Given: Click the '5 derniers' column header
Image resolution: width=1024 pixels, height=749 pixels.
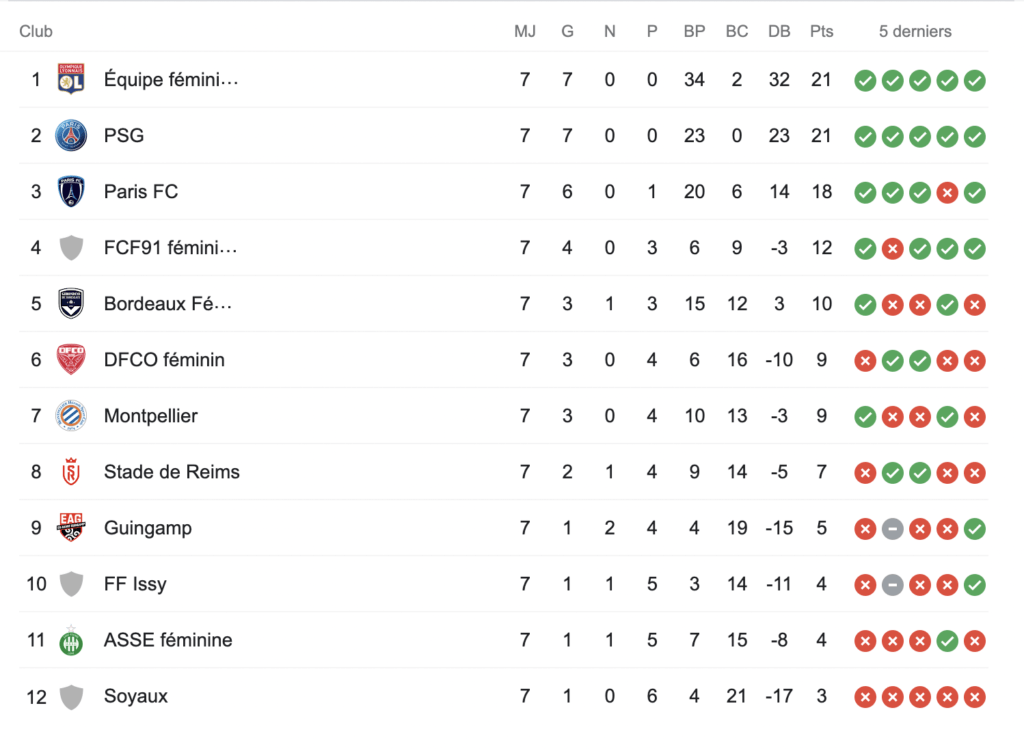Looking at the screenshot, I should point(915,31).
